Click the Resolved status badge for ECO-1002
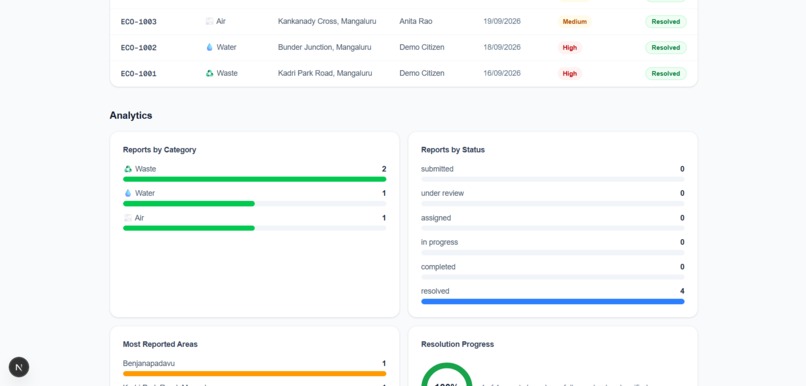Viewport: 806px width, 386px height. tap(666, 47)
